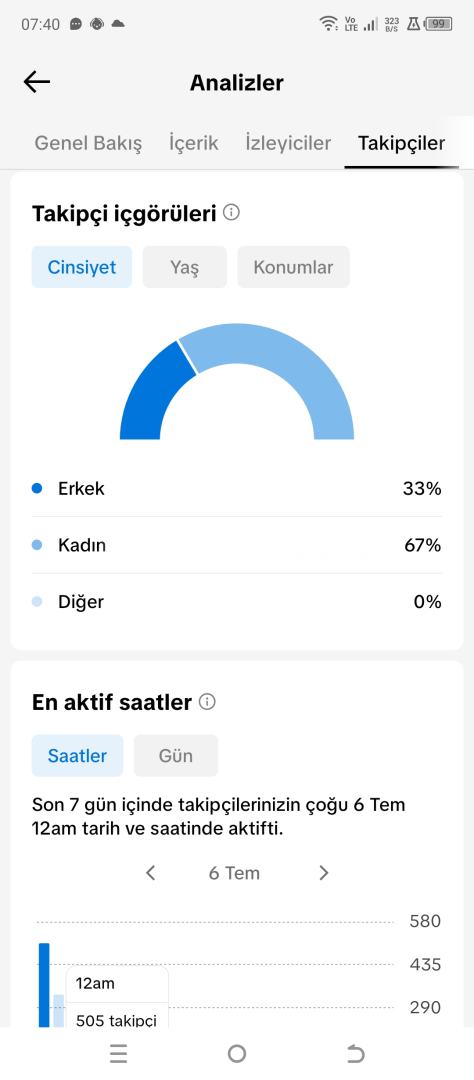Tap the 12am bar in chart
The image size is (474, 1080).
[x=44, y=985]
